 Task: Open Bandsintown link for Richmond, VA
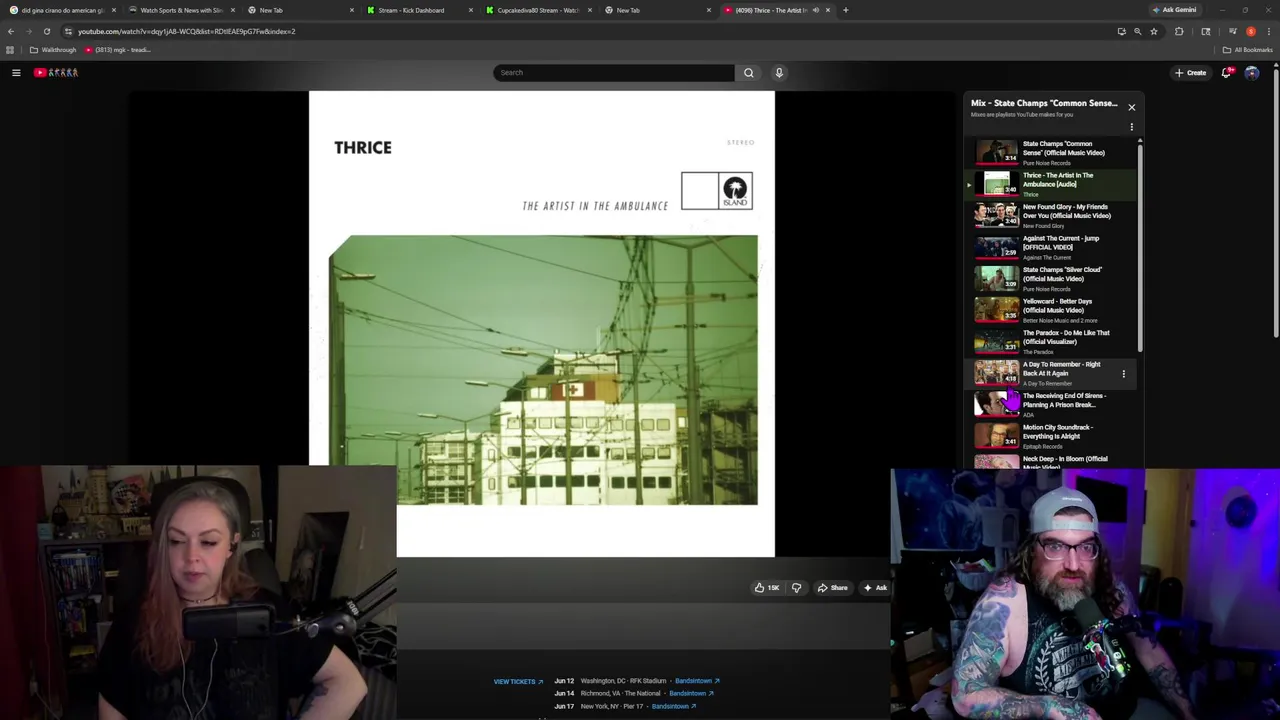pos(691,693)
